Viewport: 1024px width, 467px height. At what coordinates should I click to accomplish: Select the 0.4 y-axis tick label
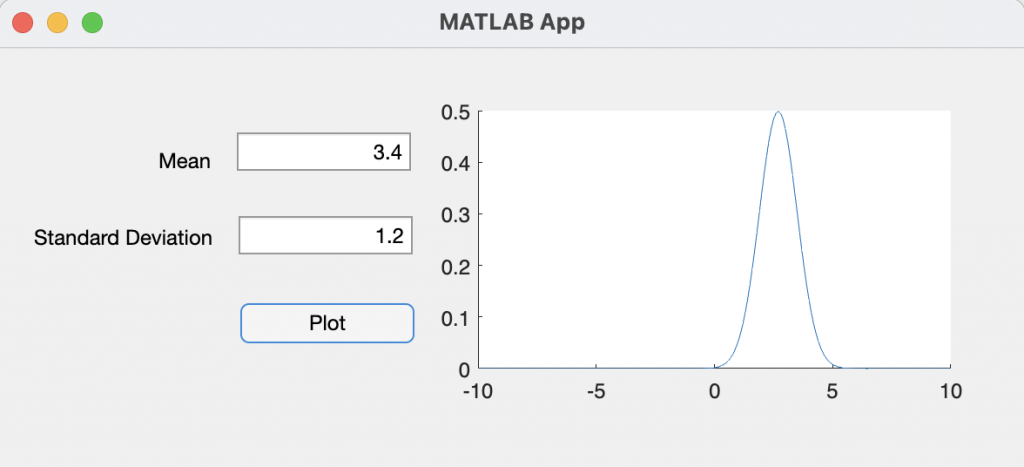455,163
